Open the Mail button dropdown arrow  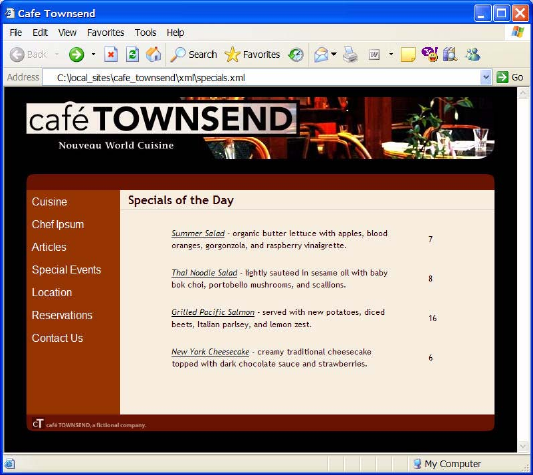click(x=334, y=54)
